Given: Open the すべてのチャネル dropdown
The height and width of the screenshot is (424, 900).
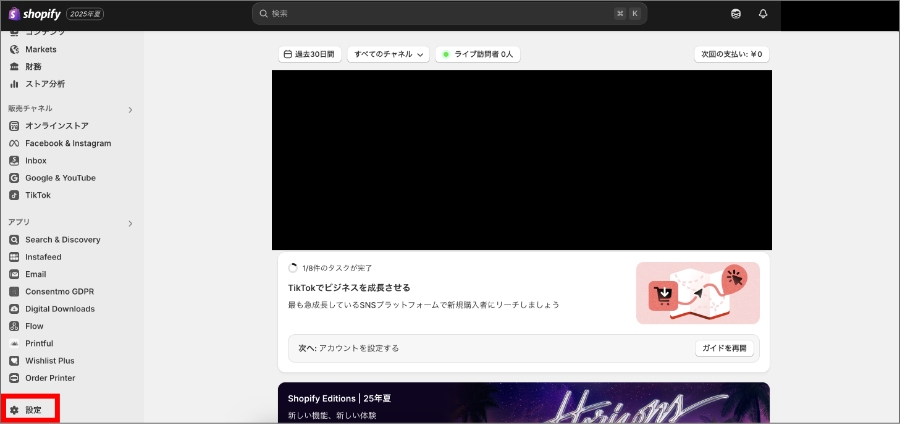Looking at the screenshot, I should click(388, 55).
